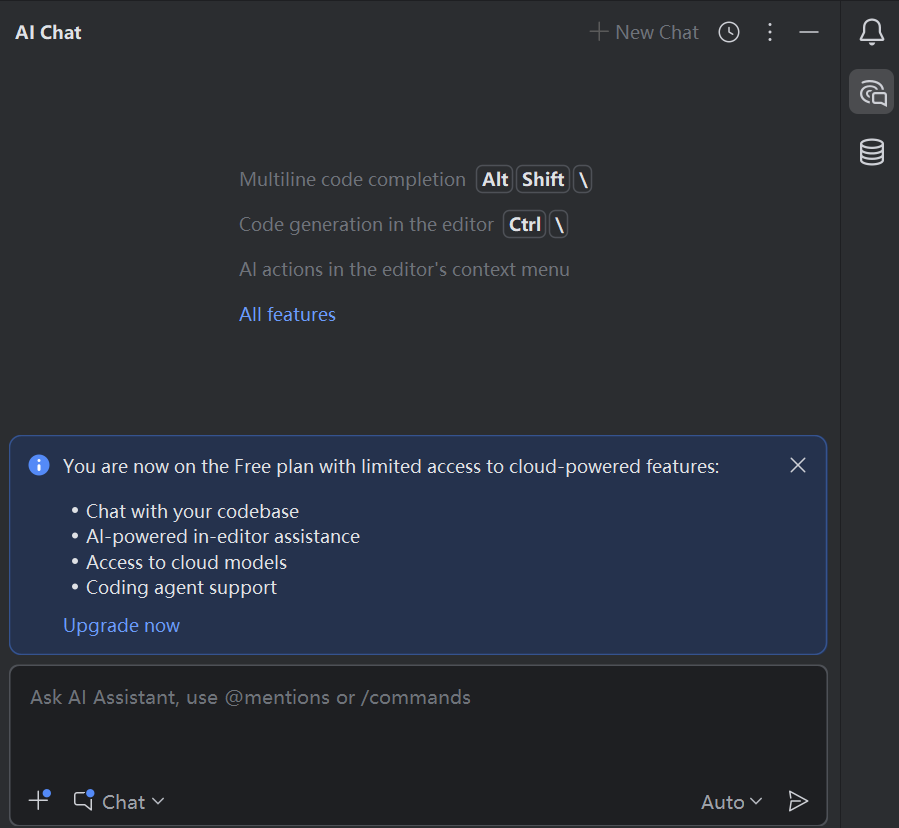
Task: Dismiss the Free plan banner
Action: pyautogui.click(x=797, y=465)
